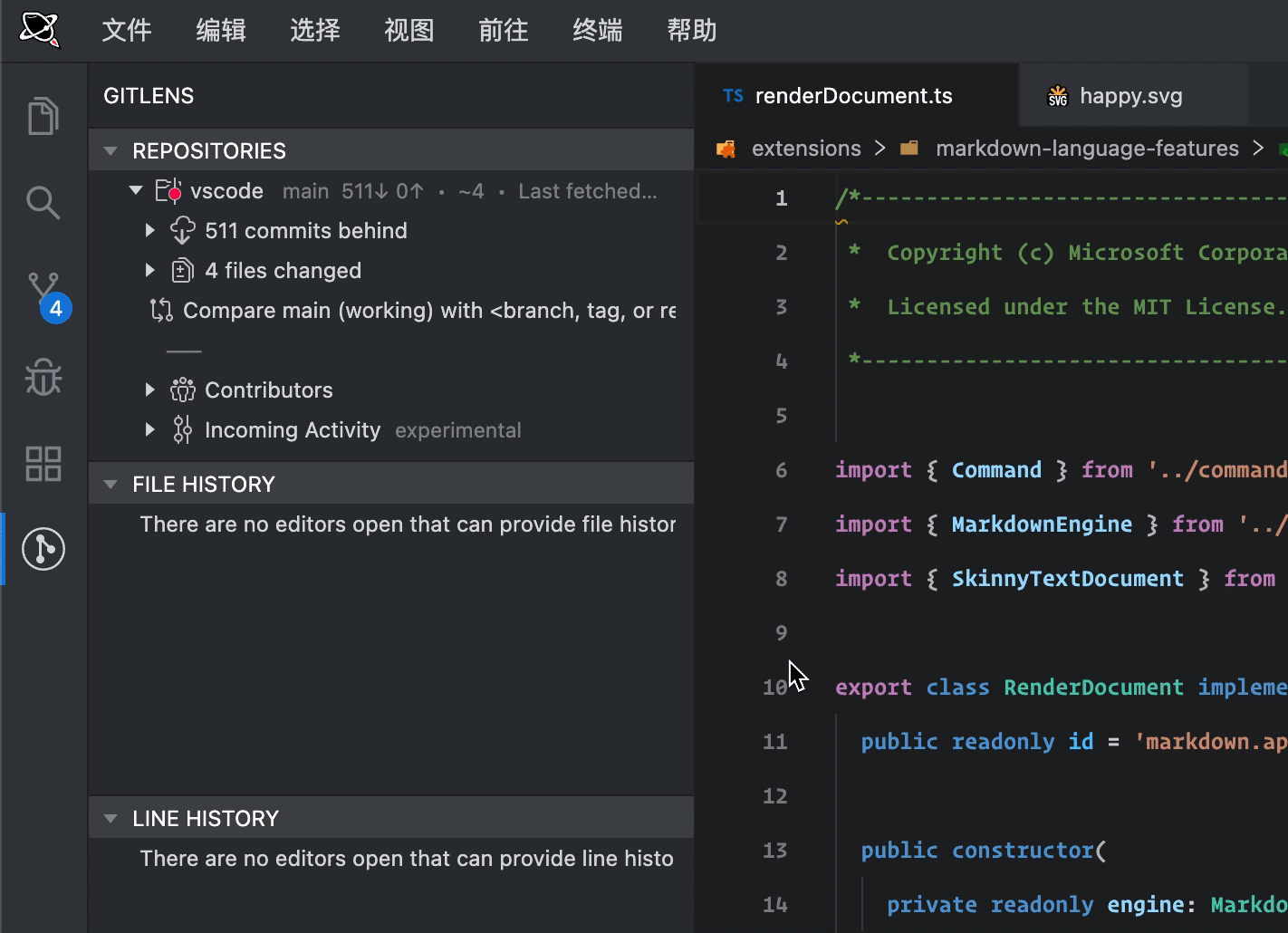Click the markdown-language-features folder icon in breadcrumbs
The height and width of the screenshot is (933, 1288).
click(x=909, y=149)
